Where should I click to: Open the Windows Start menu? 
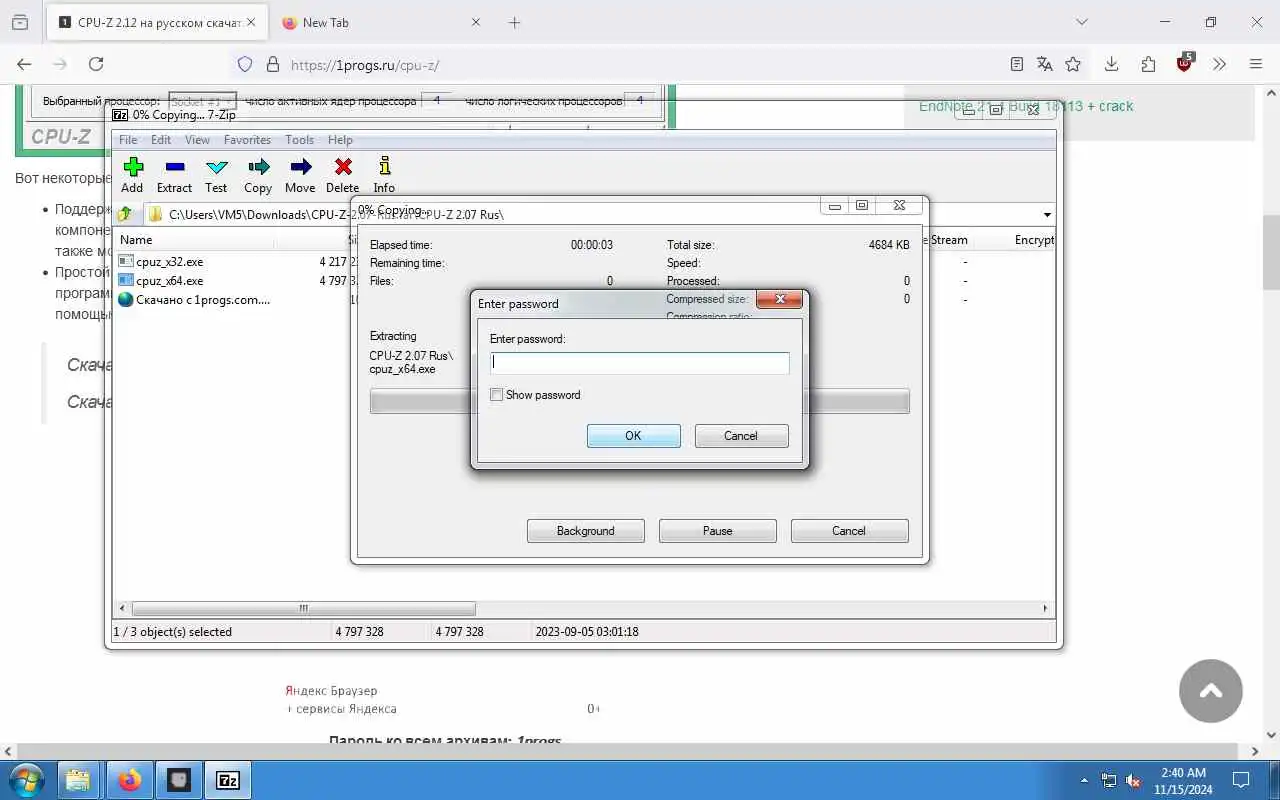25,780
